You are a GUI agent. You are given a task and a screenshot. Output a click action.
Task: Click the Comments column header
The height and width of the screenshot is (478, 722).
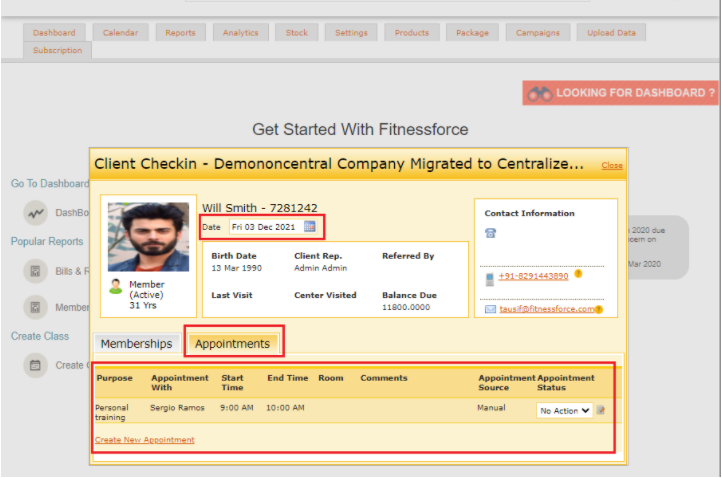[384, 378]
